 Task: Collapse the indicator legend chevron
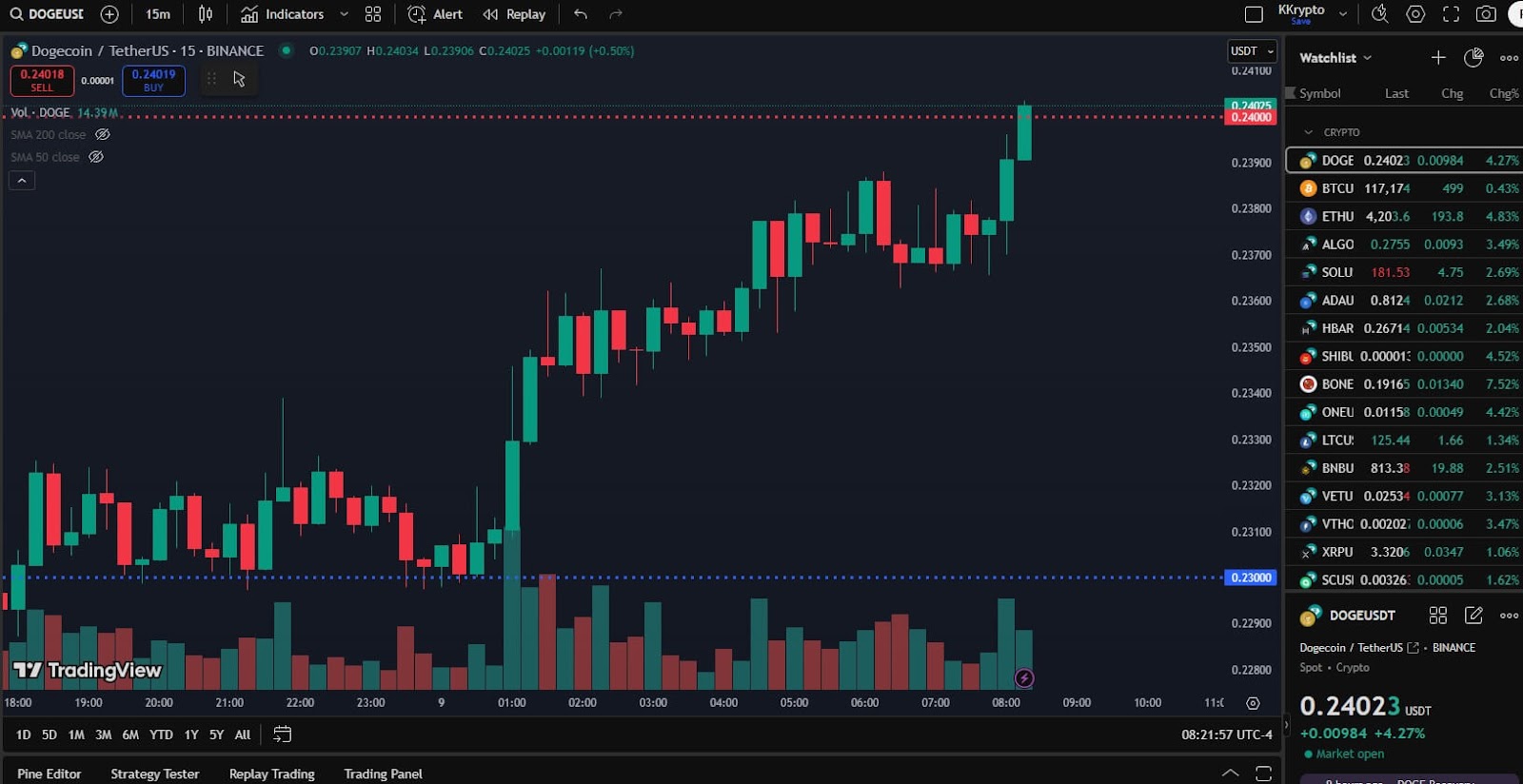(22, 180)
